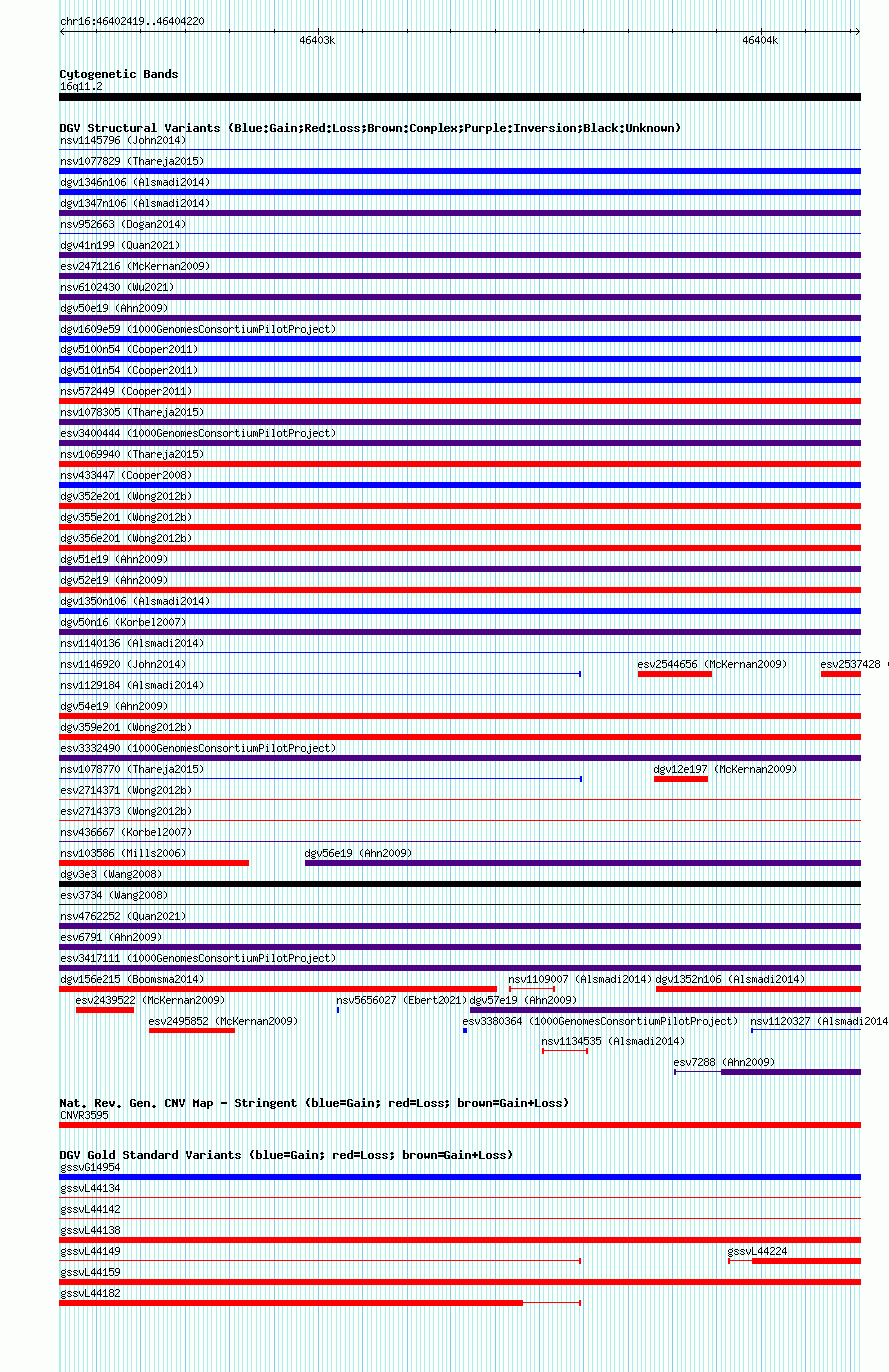The height and width of the screenshot is (1372, 889).
Task: Click the chr16:46402419..46404220 coordinate label
Action: click(x=132, y=21)
